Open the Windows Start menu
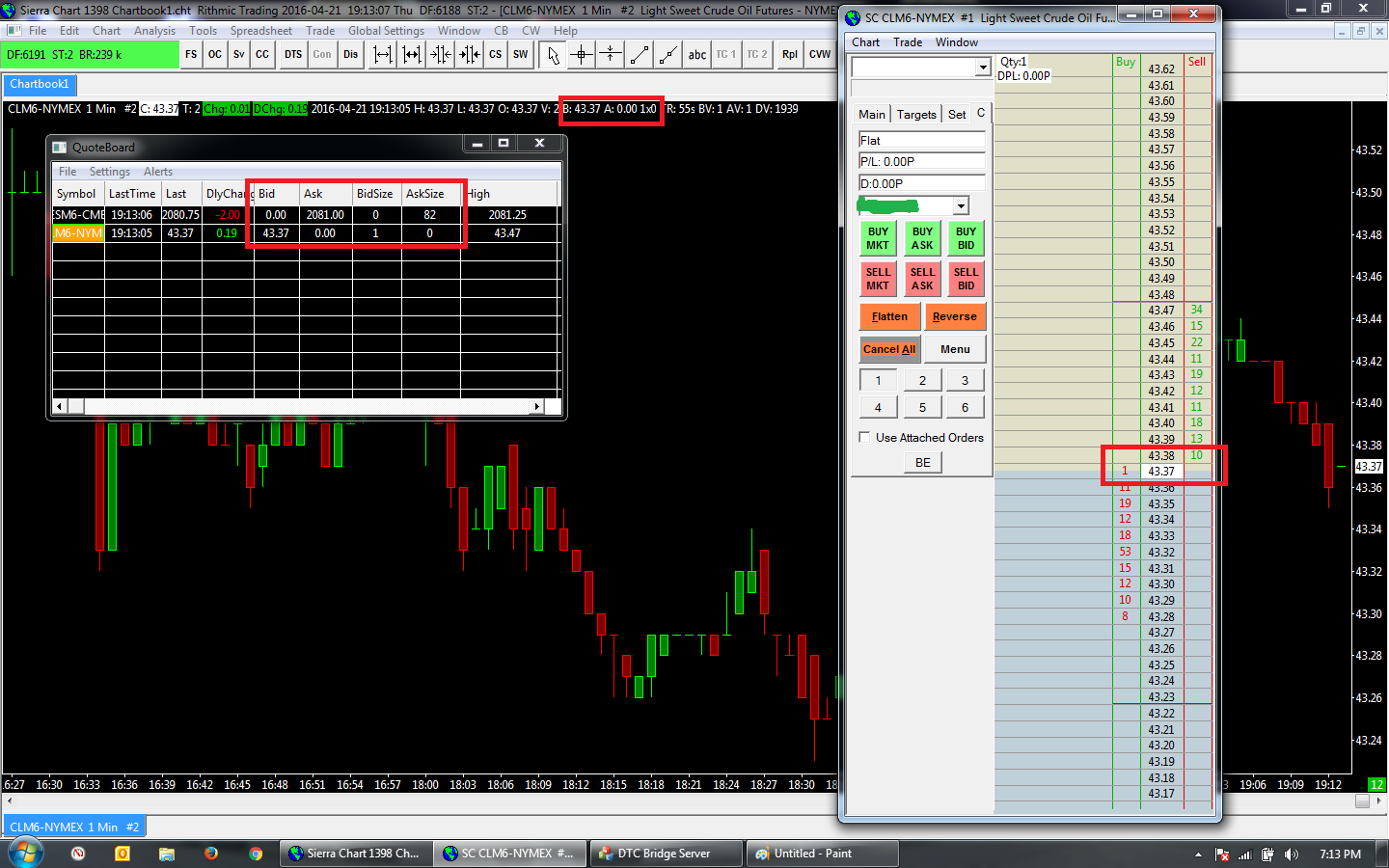The image size is (1389, 868). 25,854
